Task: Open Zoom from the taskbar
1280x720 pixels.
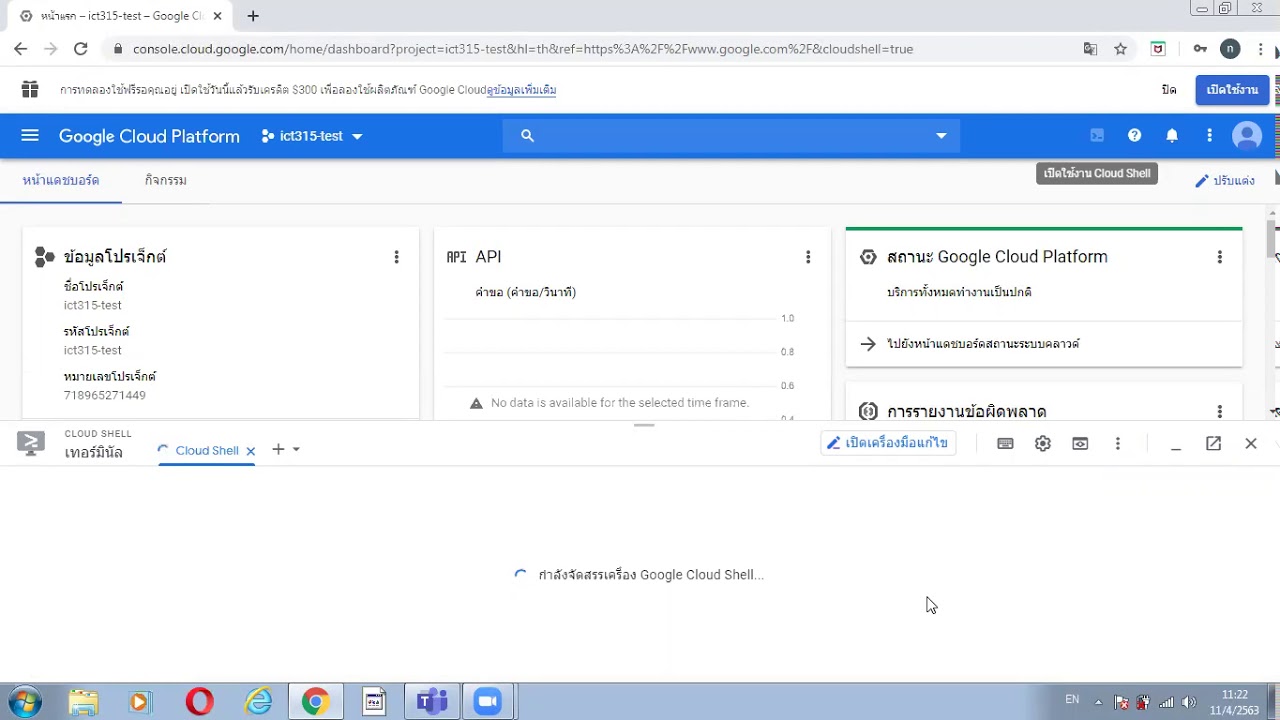Action: tap(487, 702)
